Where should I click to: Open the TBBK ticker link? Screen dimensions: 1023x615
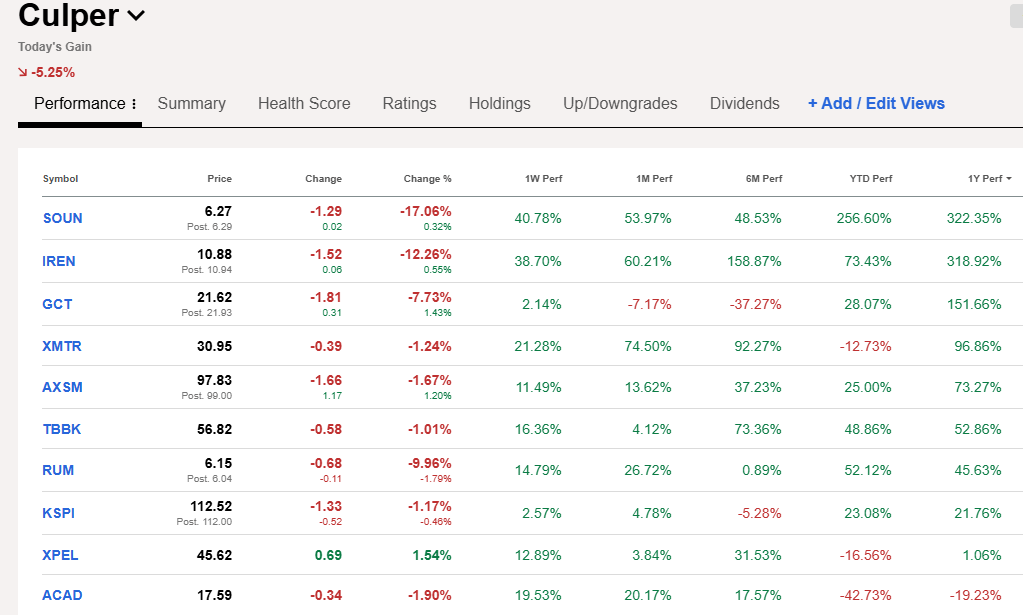(62, 429)
